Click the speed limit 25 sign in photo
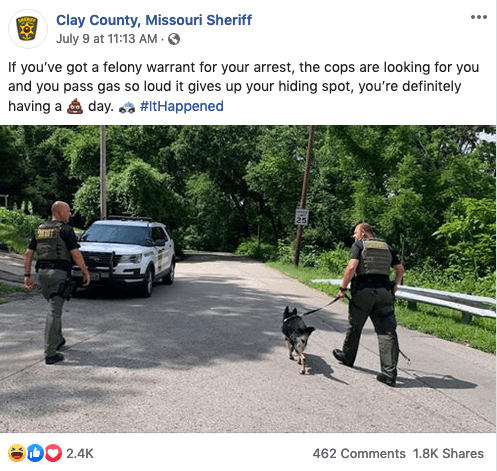Image resolution: width=497 pixels, height=471 pixels. pos(301,217)
